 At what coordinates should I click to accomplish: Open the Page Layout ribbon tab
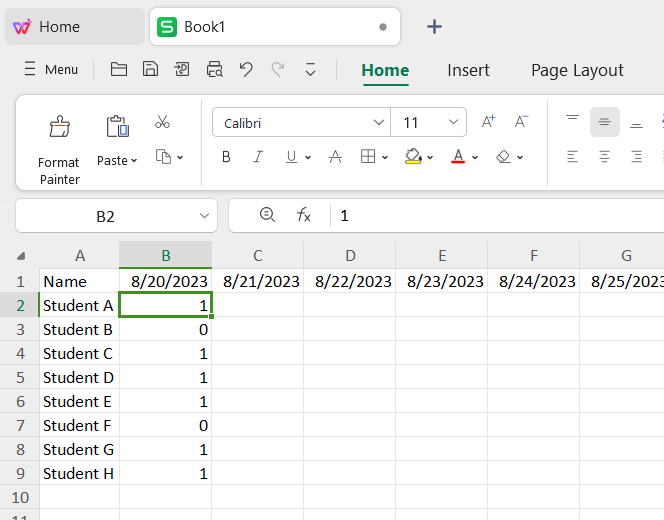tap(577, 70)
